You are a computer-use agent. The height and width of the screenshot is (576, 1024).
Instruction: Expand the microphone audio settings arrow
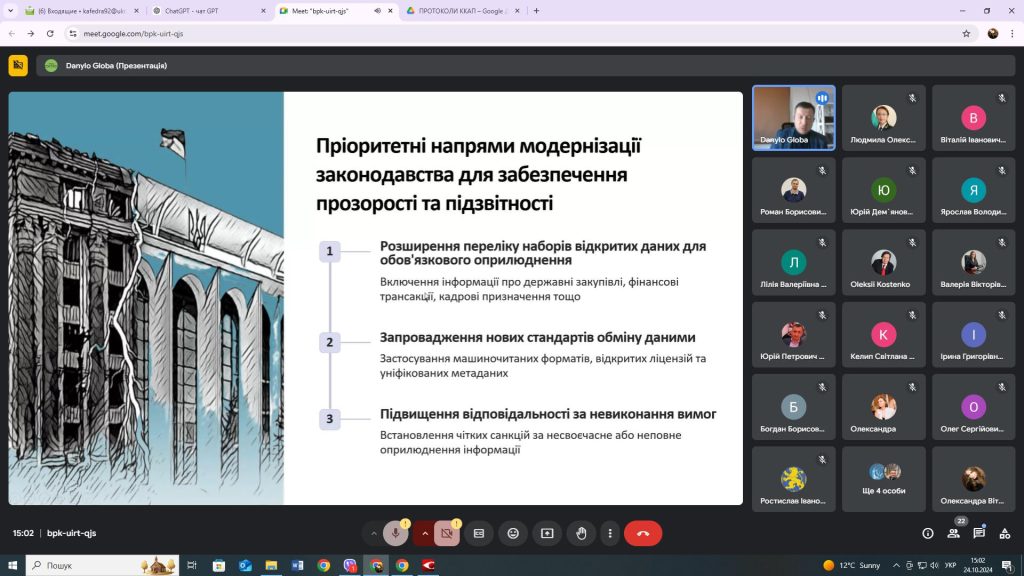[x=374, y=534]
